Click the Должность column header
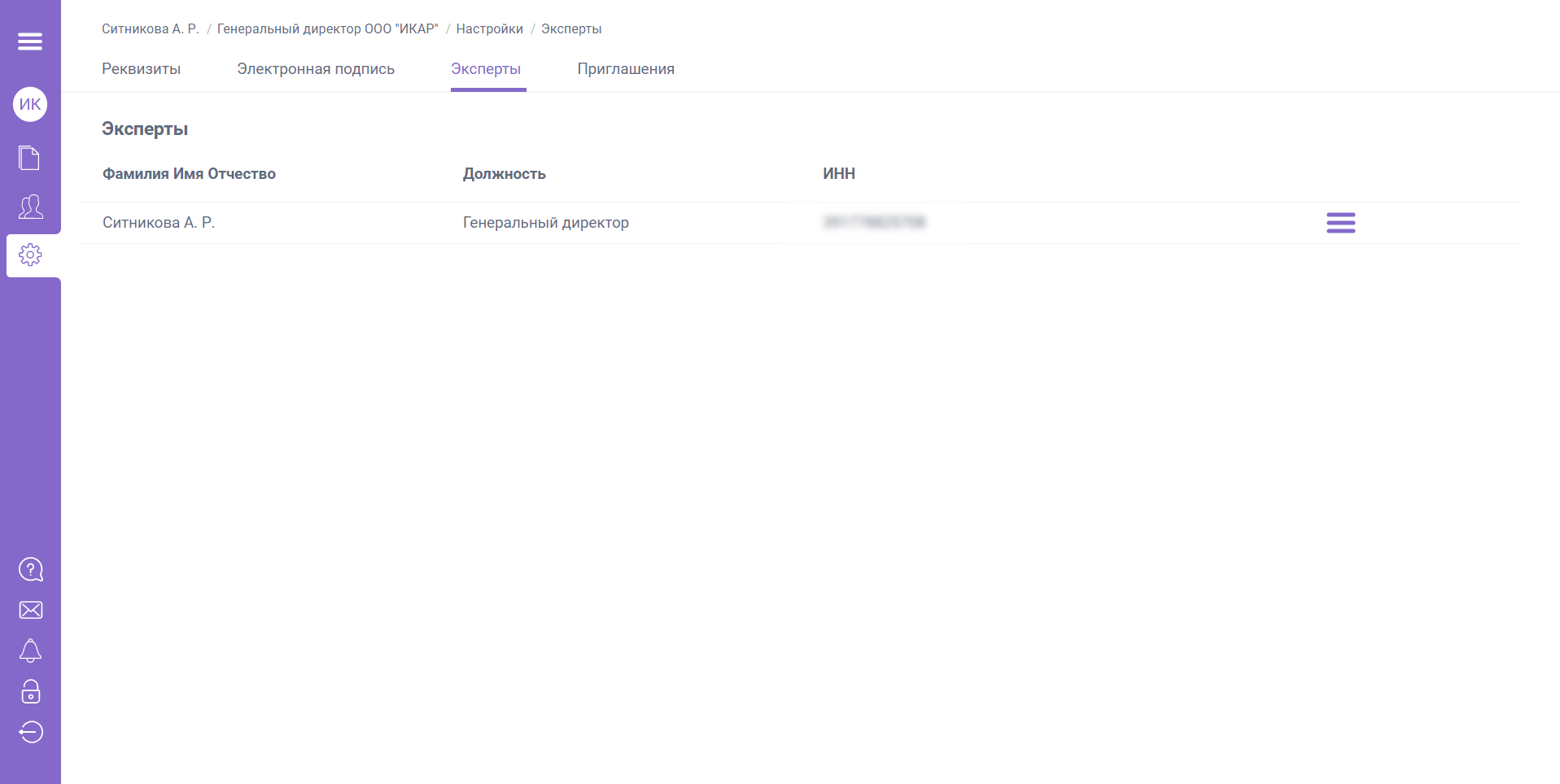Image resolution: width=1560 pixels, height=784 pixels. coord(505,173)
